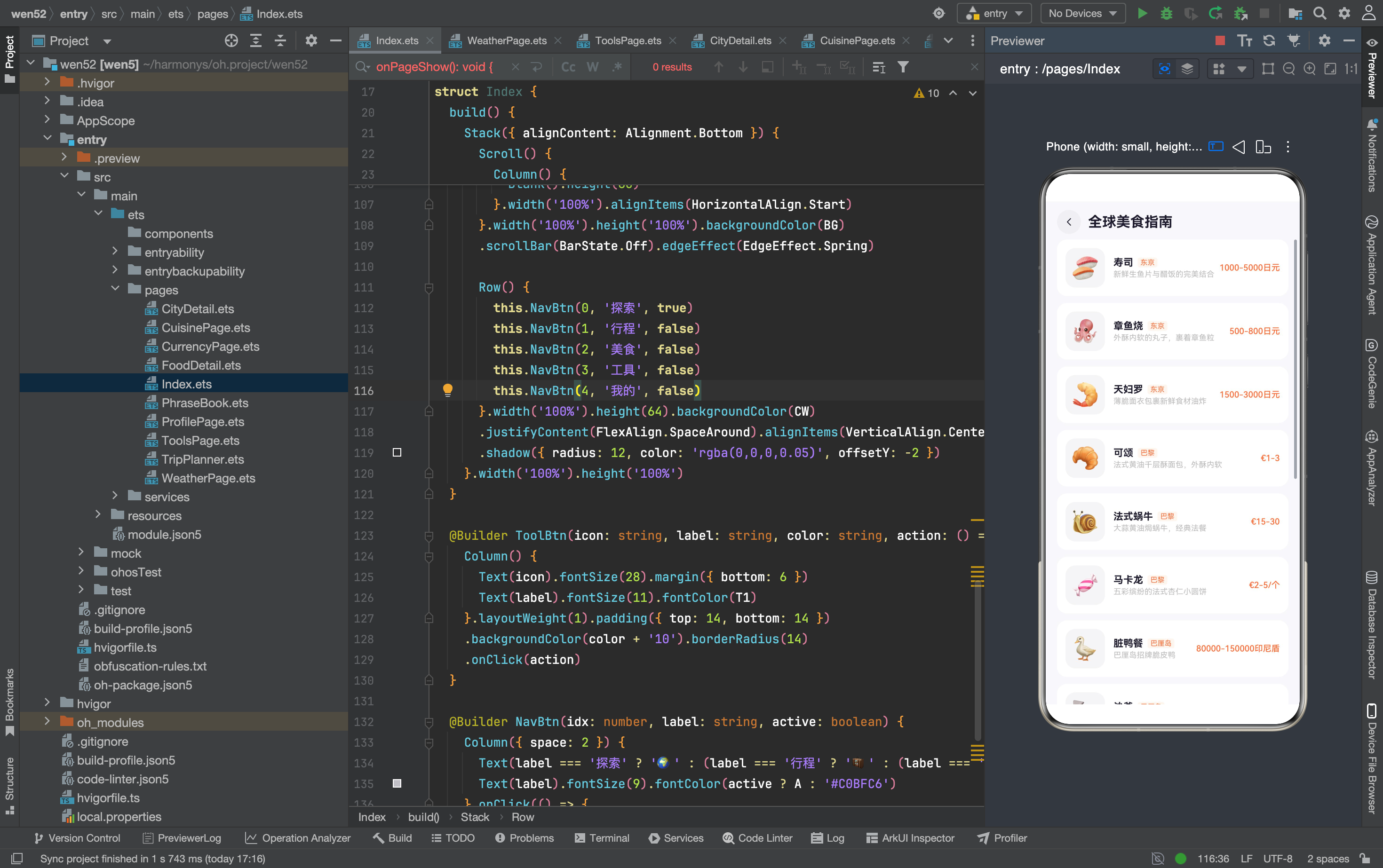Run the entry module
Screen dimensions: 1383x868
(x=1142, y=13)
